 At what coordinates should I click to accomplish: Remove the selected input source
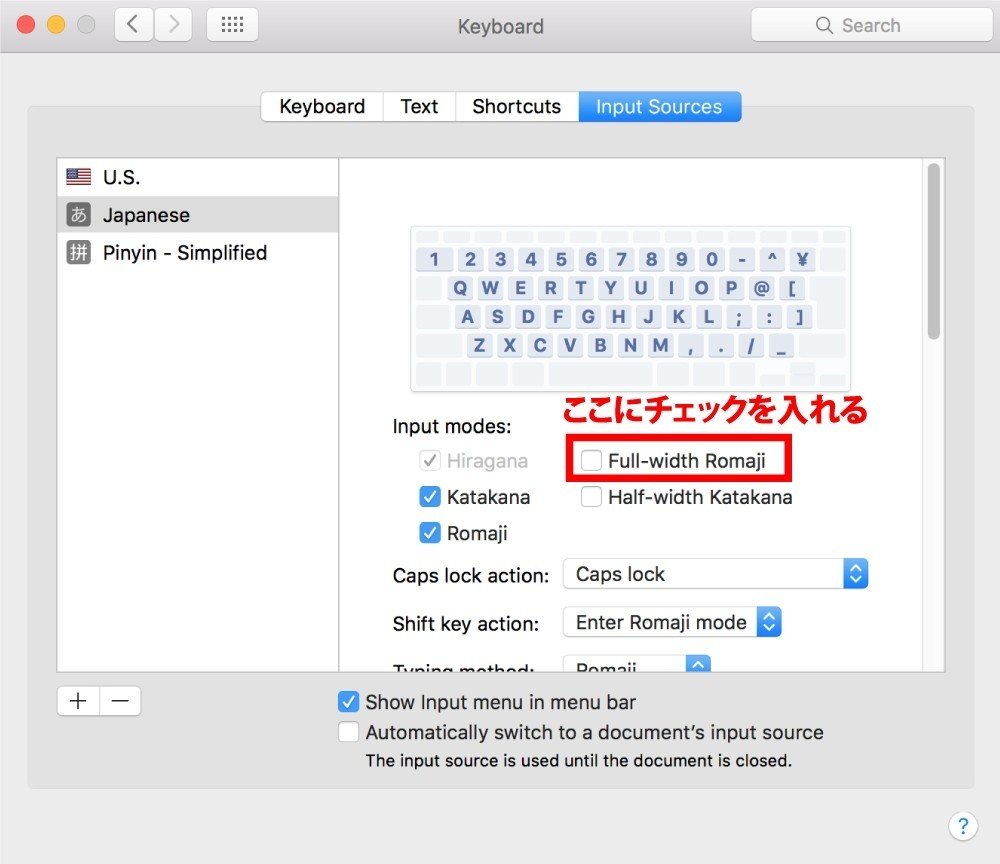pos(119,701)
